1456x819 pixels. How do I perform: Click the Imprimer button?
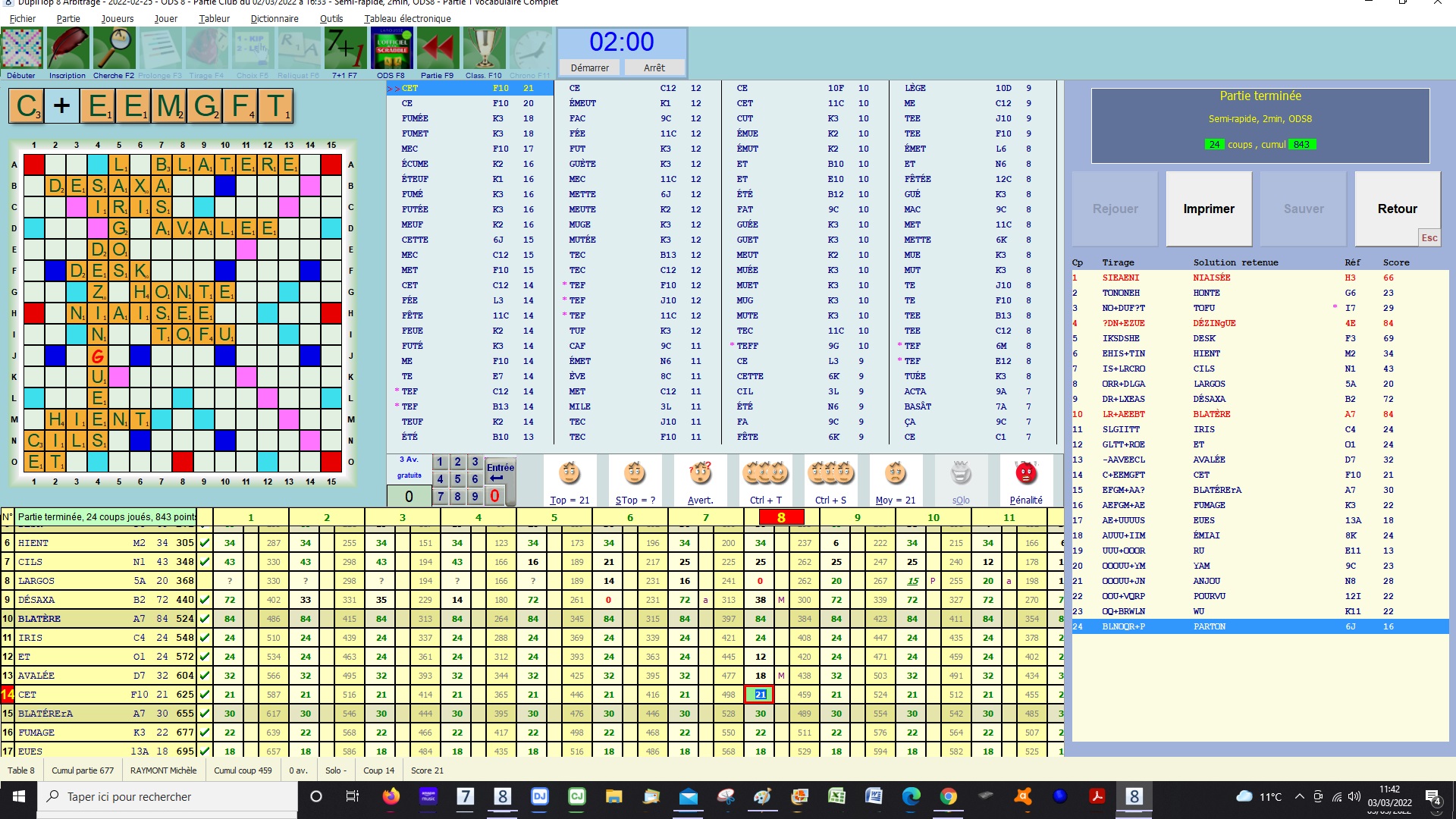click(1209, 209)
